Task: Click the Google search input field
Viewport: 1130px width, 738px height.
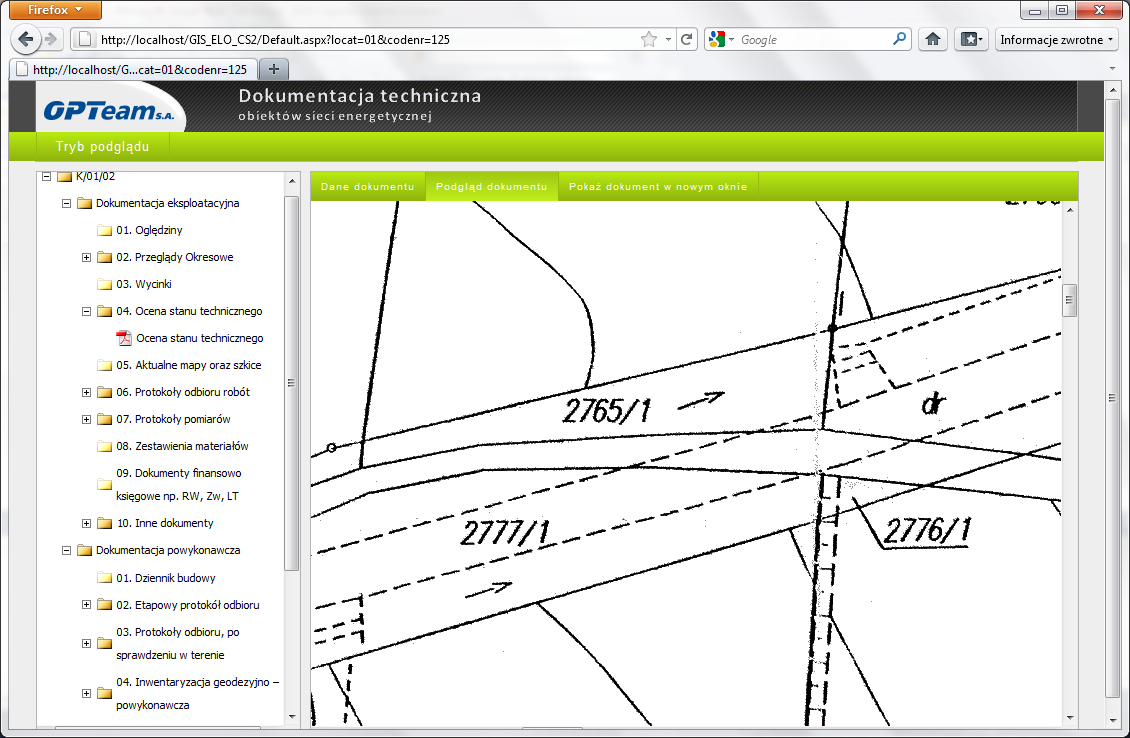Action: pyautogui.click(x=814, y=40)
